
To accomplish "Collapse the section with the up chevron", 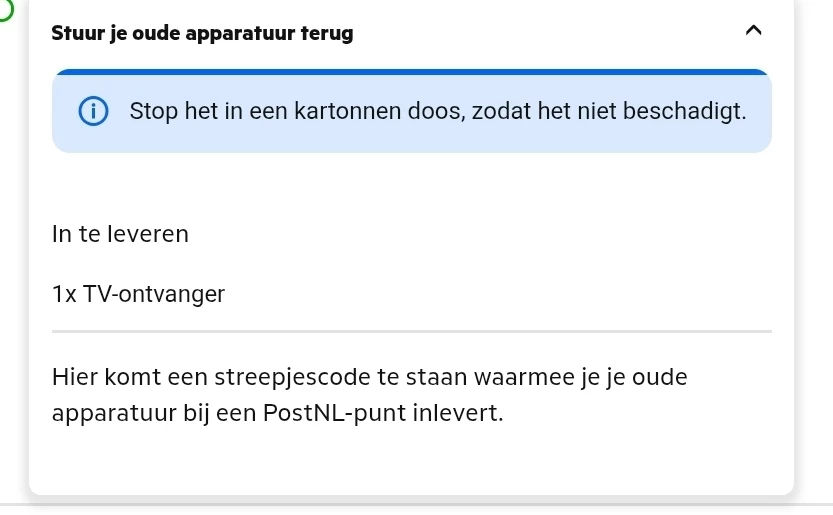I will [754, 31].
